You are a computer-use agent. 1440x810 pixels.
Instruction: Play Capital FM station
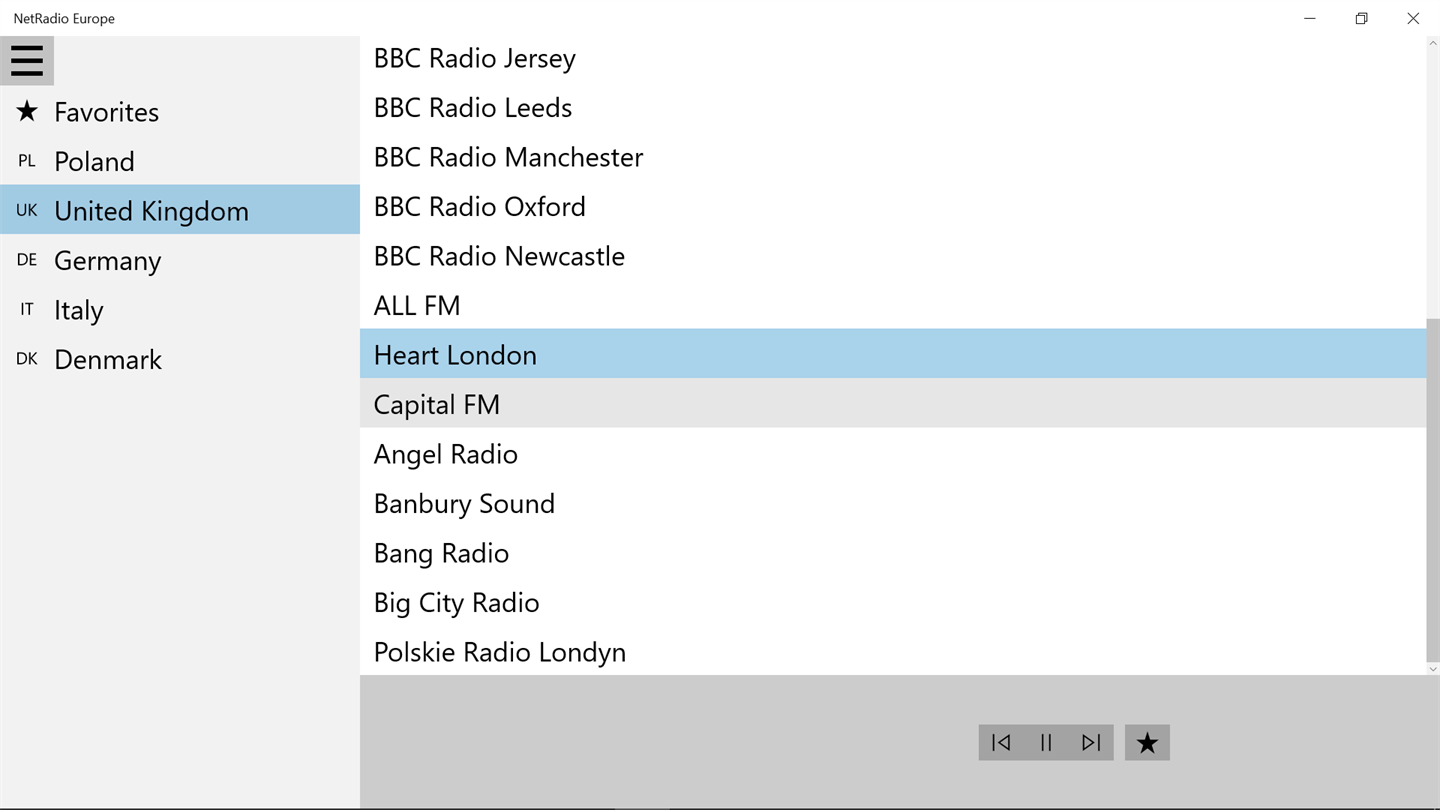pyautogui.click(x=436, y=404)
